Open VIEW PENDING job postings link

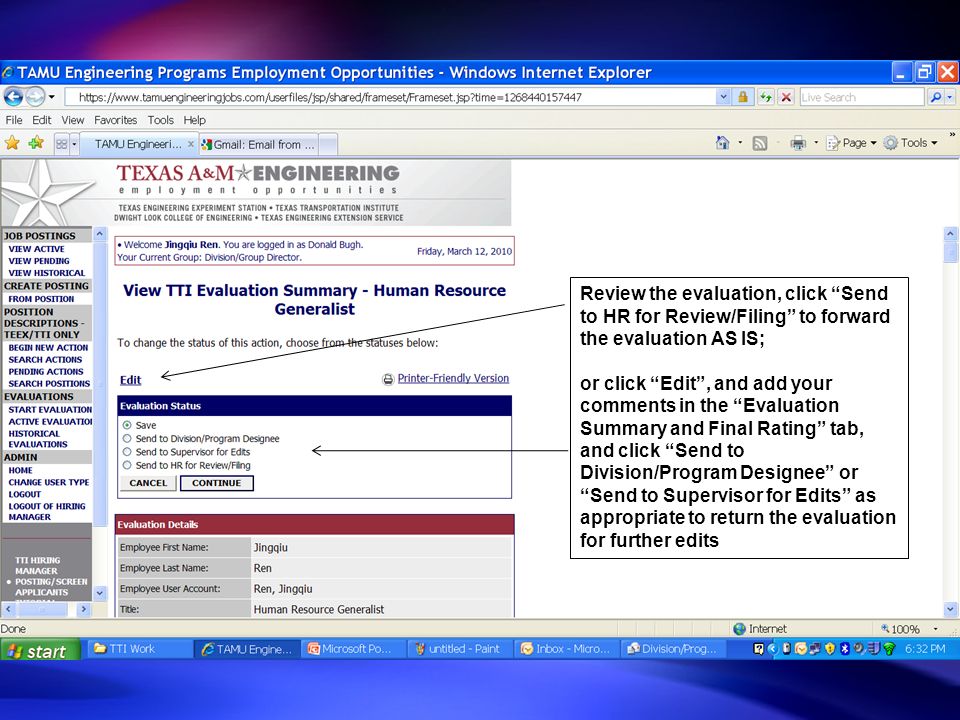39,261
